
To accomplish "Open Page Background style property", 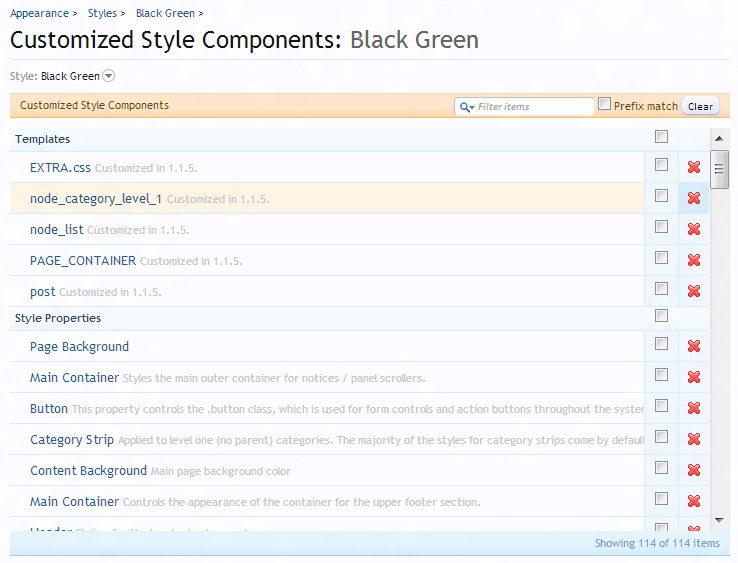I will coord(79,347).
